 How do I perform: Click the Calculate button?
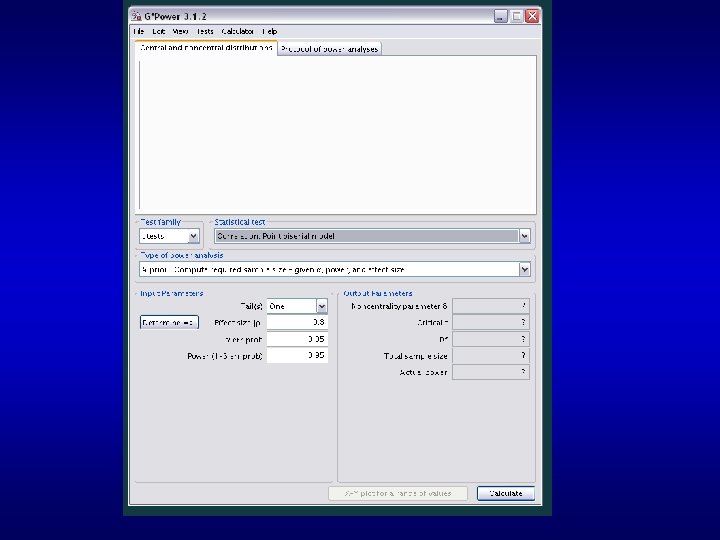[506, 493]
